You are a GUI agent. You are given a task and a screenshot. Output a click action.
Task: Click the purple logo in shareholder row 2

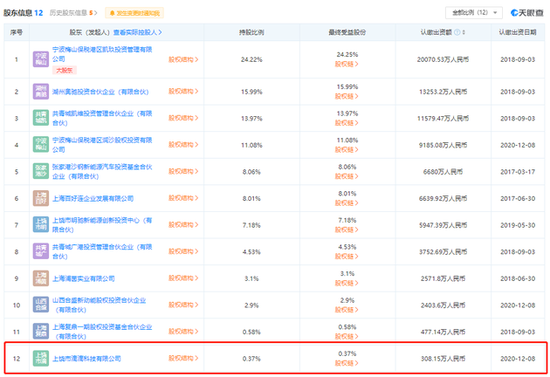pyautogui.click(x=41, y=92)
